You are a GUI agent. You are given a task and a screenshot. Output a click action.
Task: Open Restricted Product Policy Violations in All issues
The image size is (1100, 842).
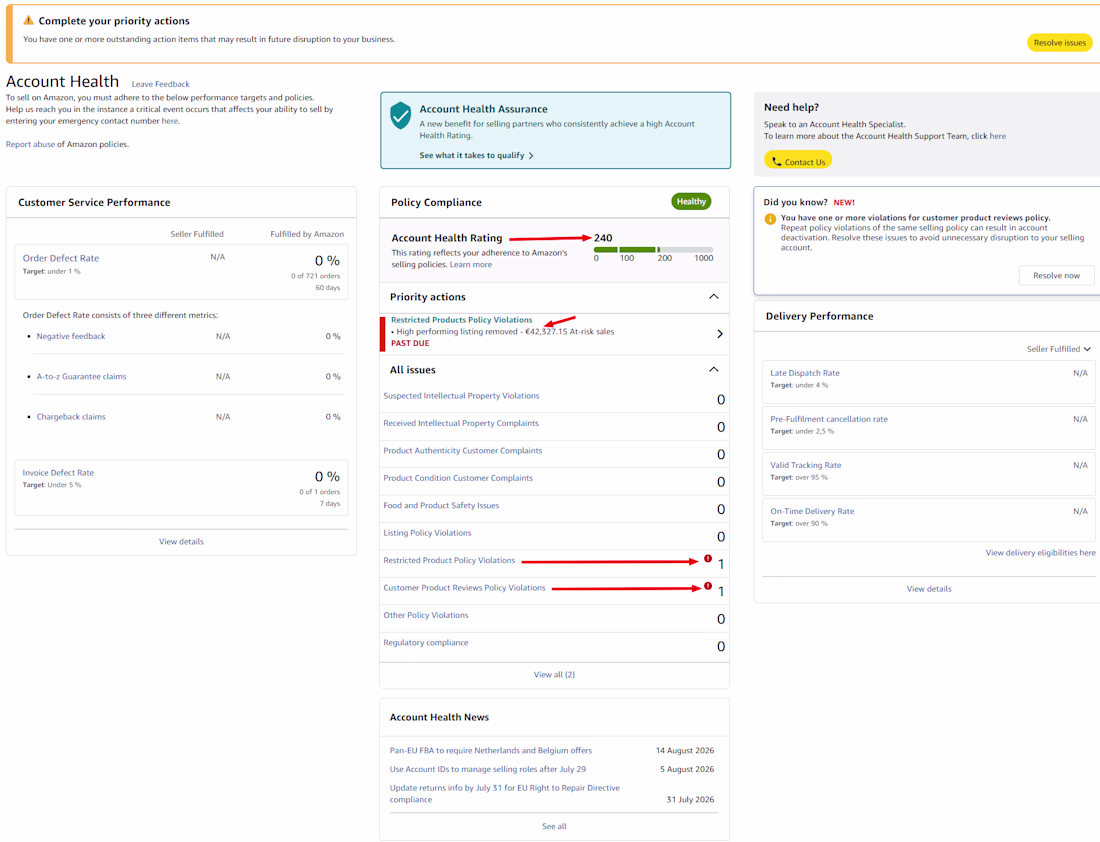coord(449,560)
